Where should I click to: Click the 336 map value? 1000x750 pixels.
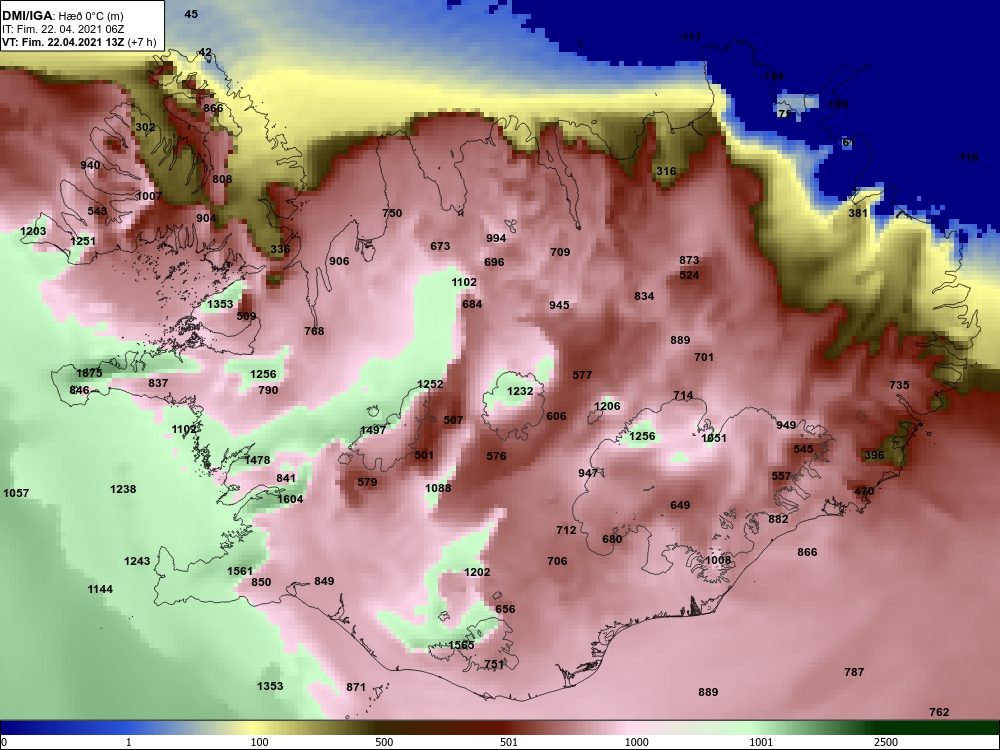pyautogui.click(x=280, y=249)
